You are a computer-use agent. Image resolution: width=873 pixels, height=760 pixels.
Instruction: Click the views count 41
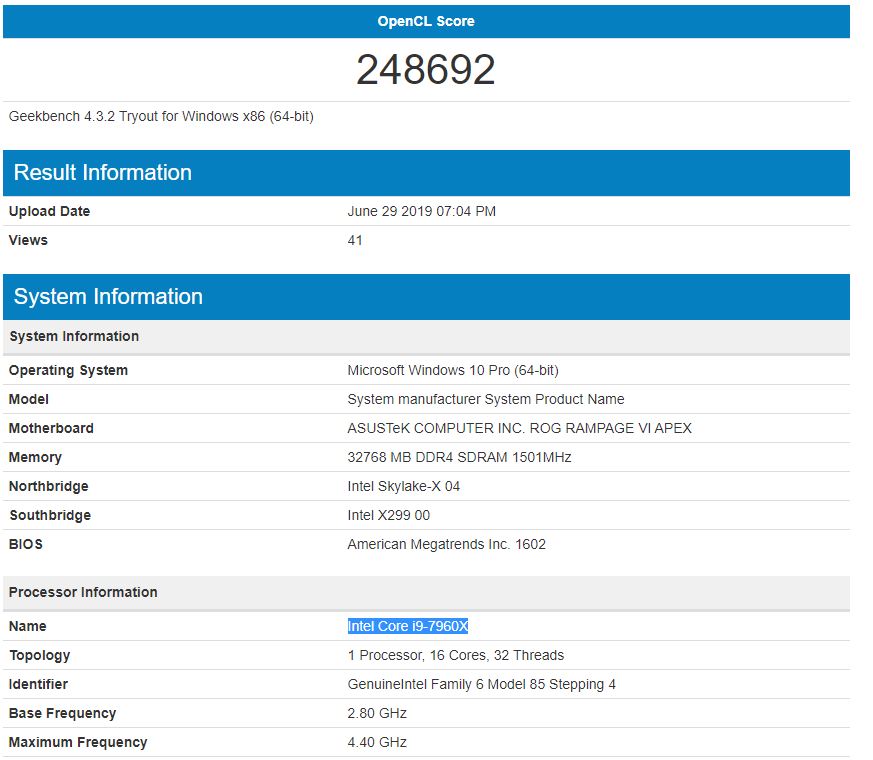[x=355, y=240]
